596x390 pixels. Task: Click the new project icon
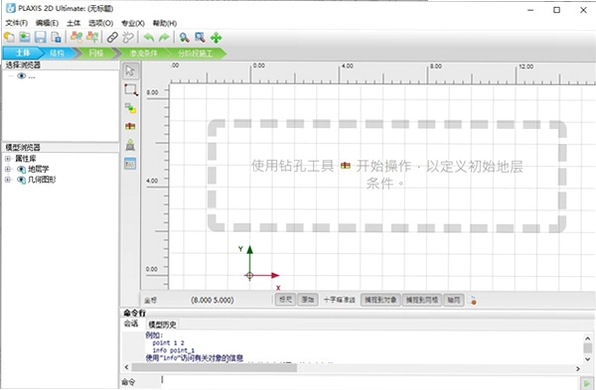click(9, 37)
